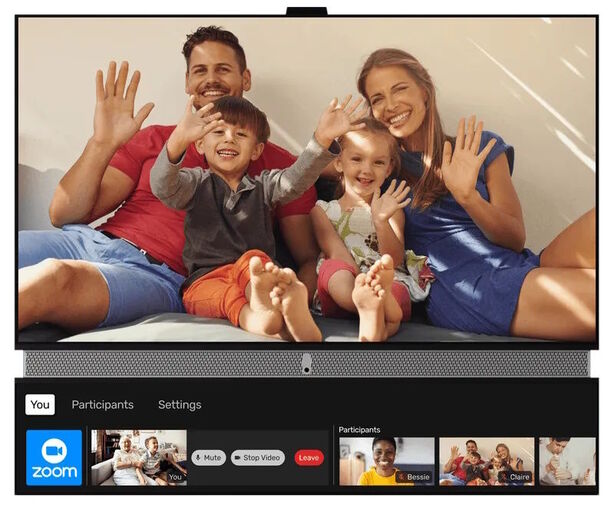Open the Participants tab

click(102, 405)
